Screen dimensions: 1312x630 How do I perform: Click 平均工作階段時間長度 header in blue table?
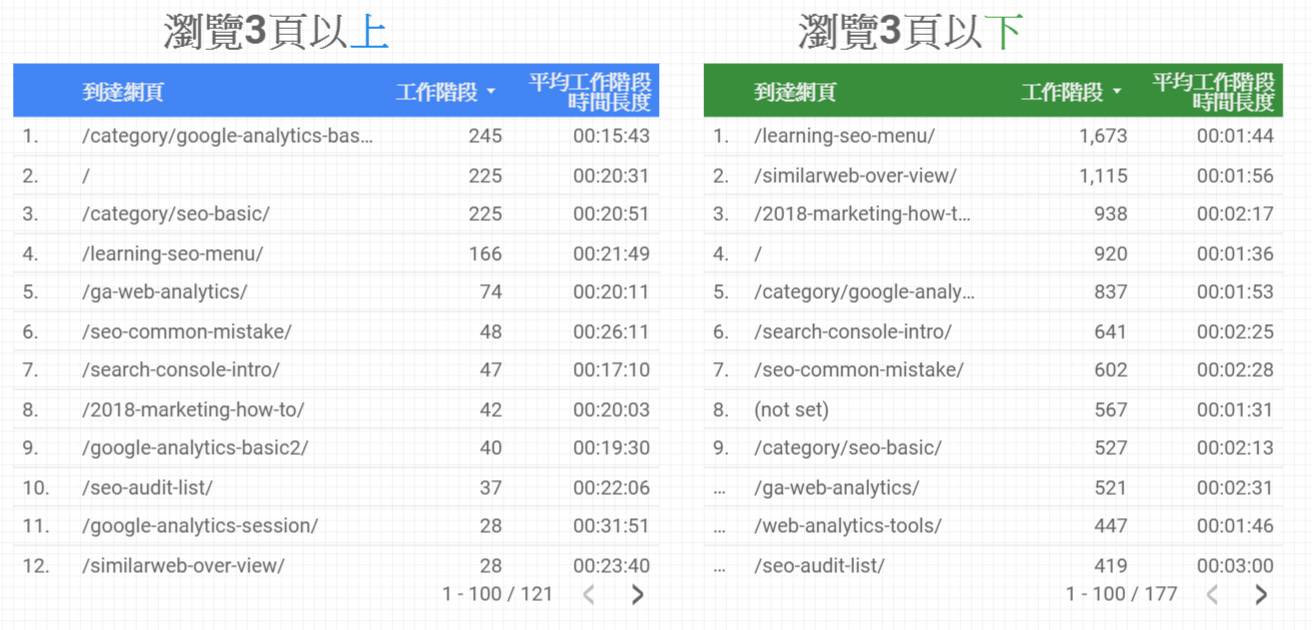pos(591,92)
